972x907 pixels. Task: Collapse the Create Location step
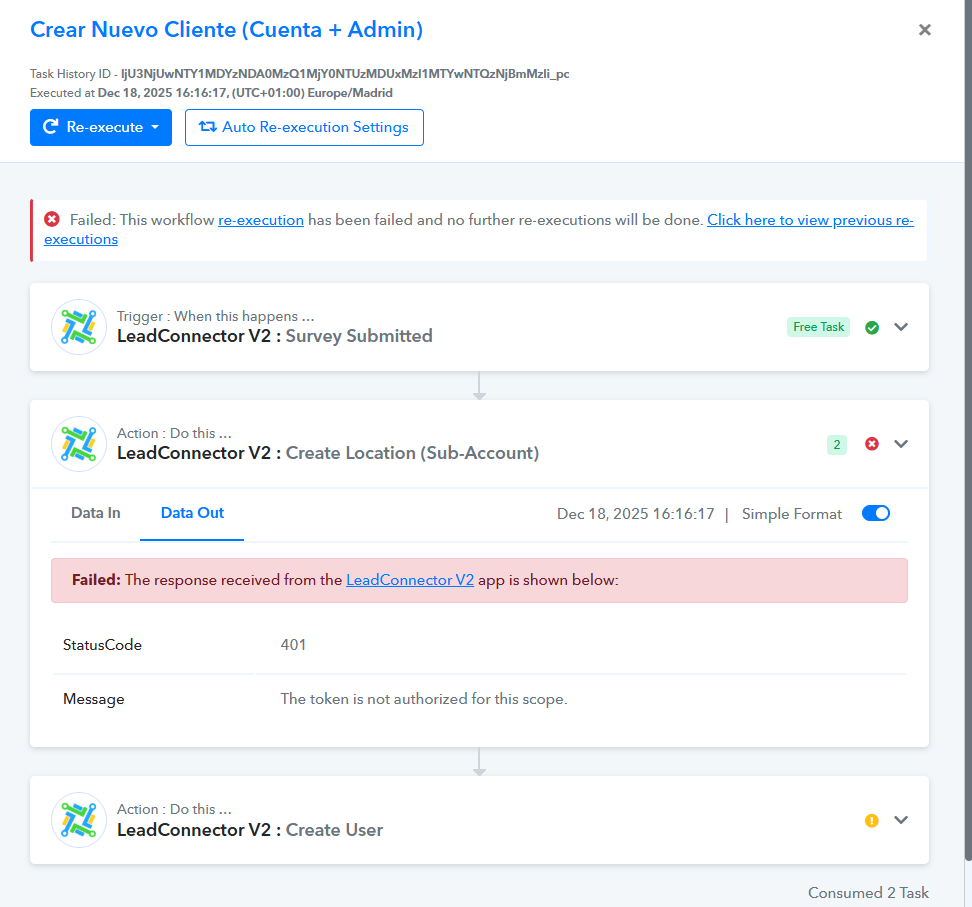901,444
